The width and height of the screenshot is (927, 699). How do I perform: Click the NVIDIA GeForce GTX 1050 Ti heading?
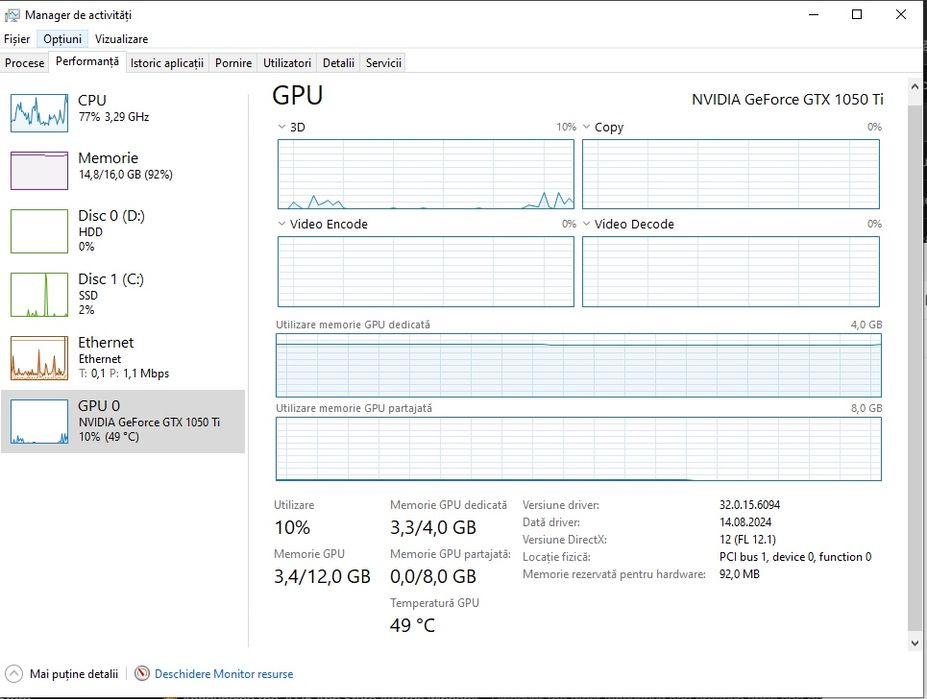click(787, 99)
